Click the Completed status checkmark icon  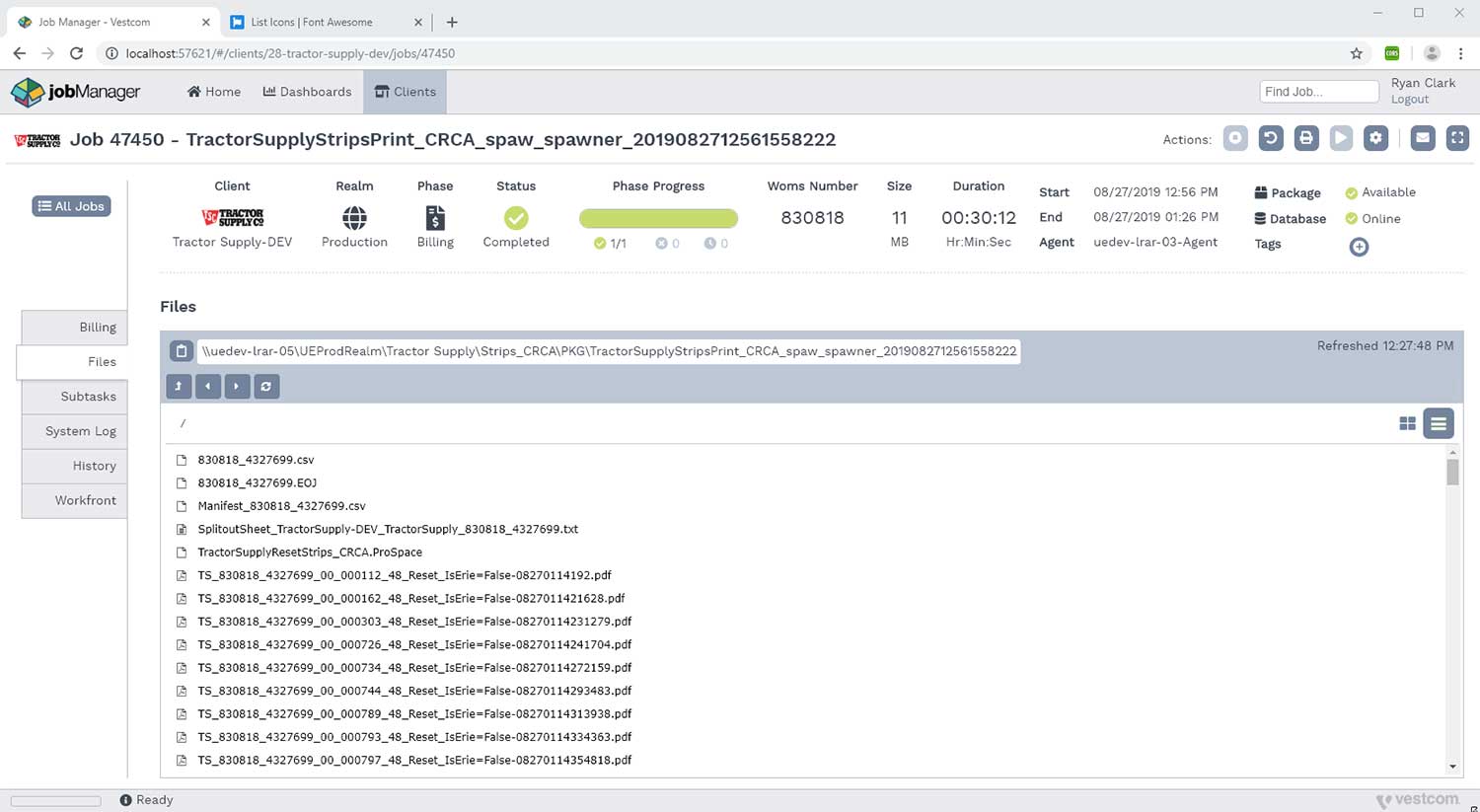[x=516, y=217]
